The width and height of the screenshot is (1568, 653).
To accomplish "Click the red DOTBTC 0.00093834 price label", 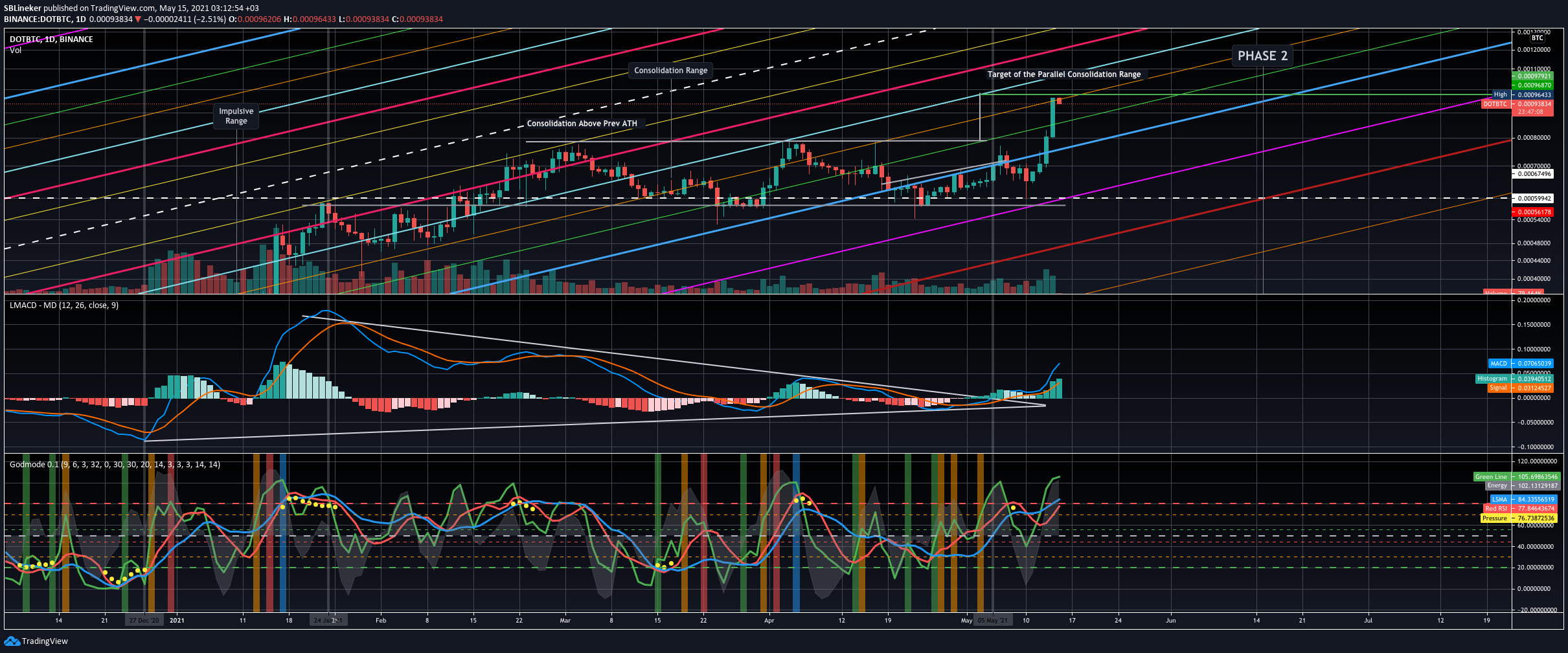I will [x=1516, y=104].
